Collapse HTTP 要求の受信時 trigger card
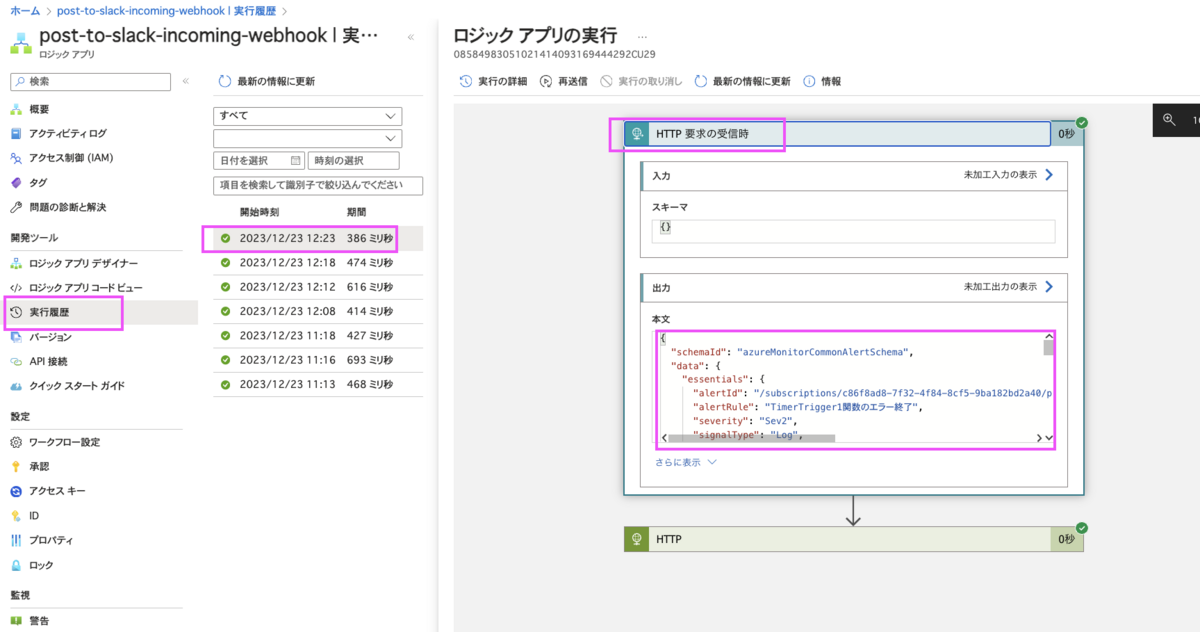 coord(838,133)
